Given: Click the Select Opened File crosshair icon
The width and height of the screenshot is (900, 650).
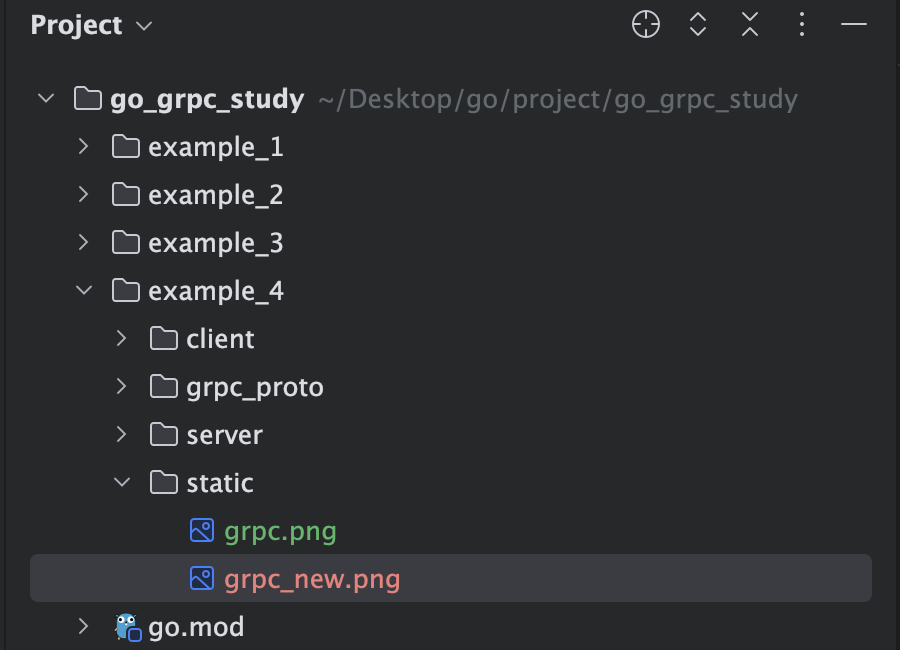Looking at the screenshot, I should tap(646, 25).
